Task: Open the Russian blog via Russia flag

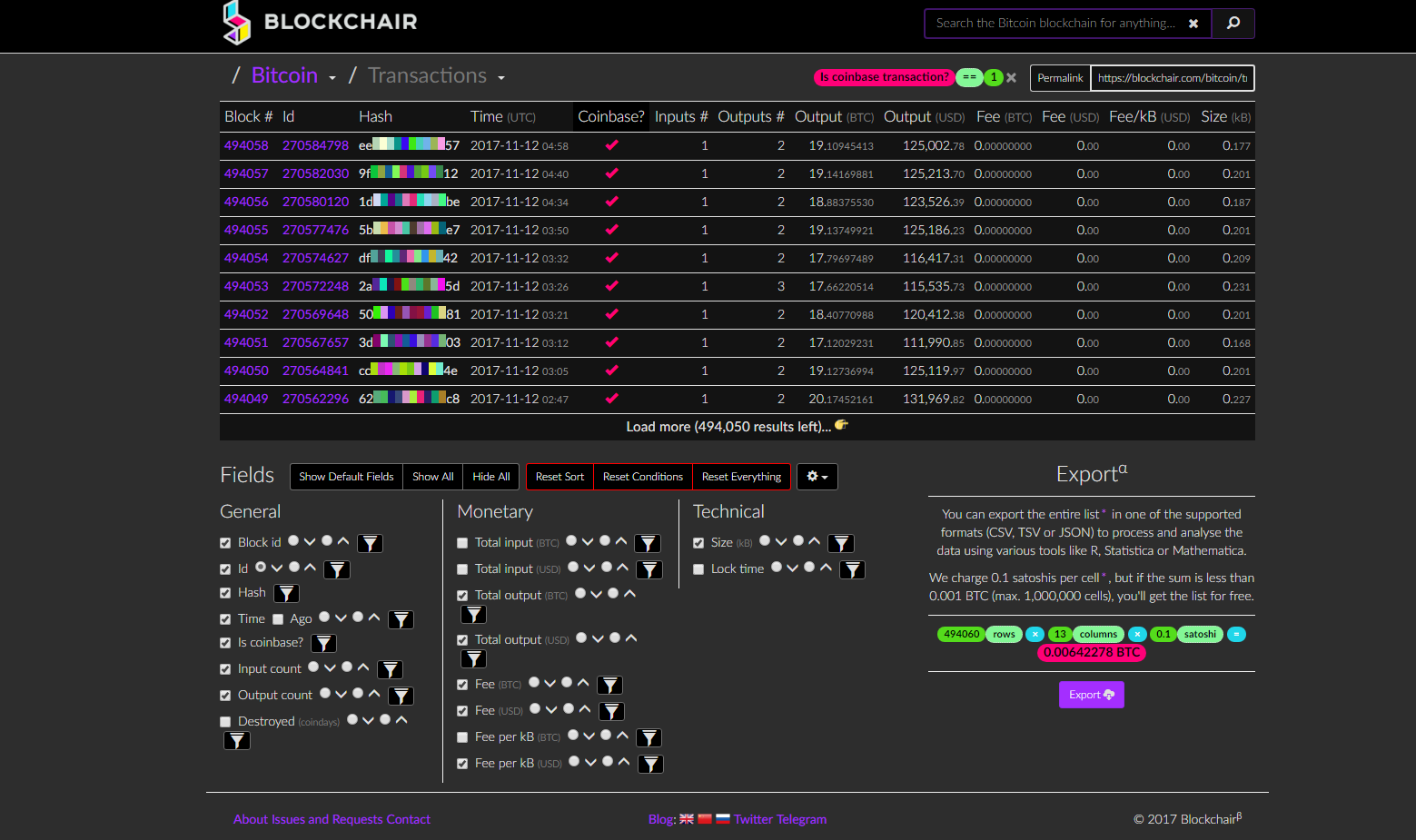Action: pos(723,819)
